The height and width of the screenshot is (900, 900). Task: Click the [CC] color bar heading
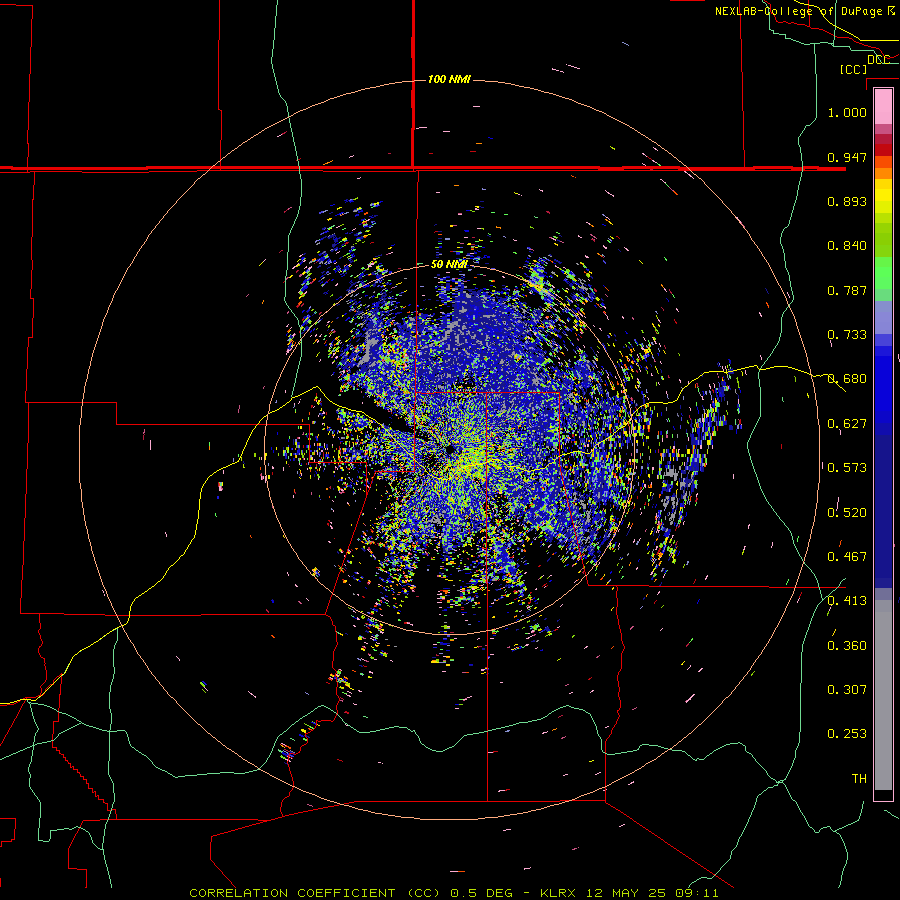tap(853, 69)
